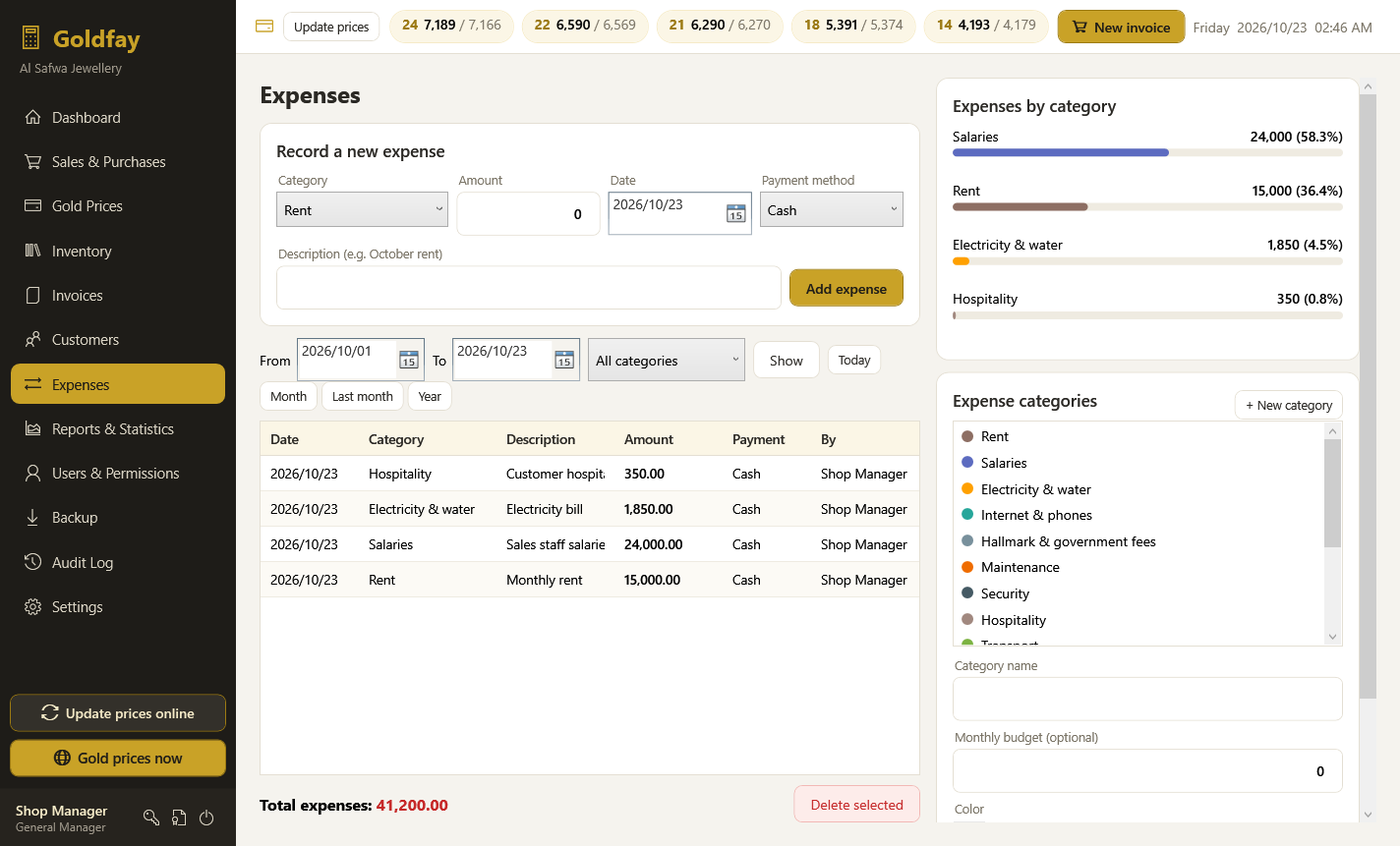The image size is (1400, 846).
Task: Select the Salaries category in the list
Action: [x=1138, y=463]
